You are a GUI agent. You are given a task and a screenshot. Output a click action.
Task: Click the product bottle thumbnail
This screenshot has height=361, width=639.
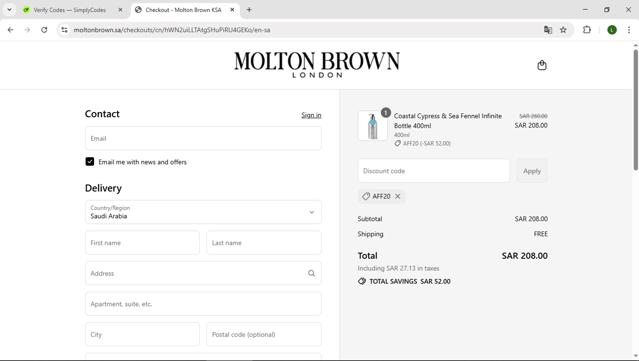coord(372,126)
